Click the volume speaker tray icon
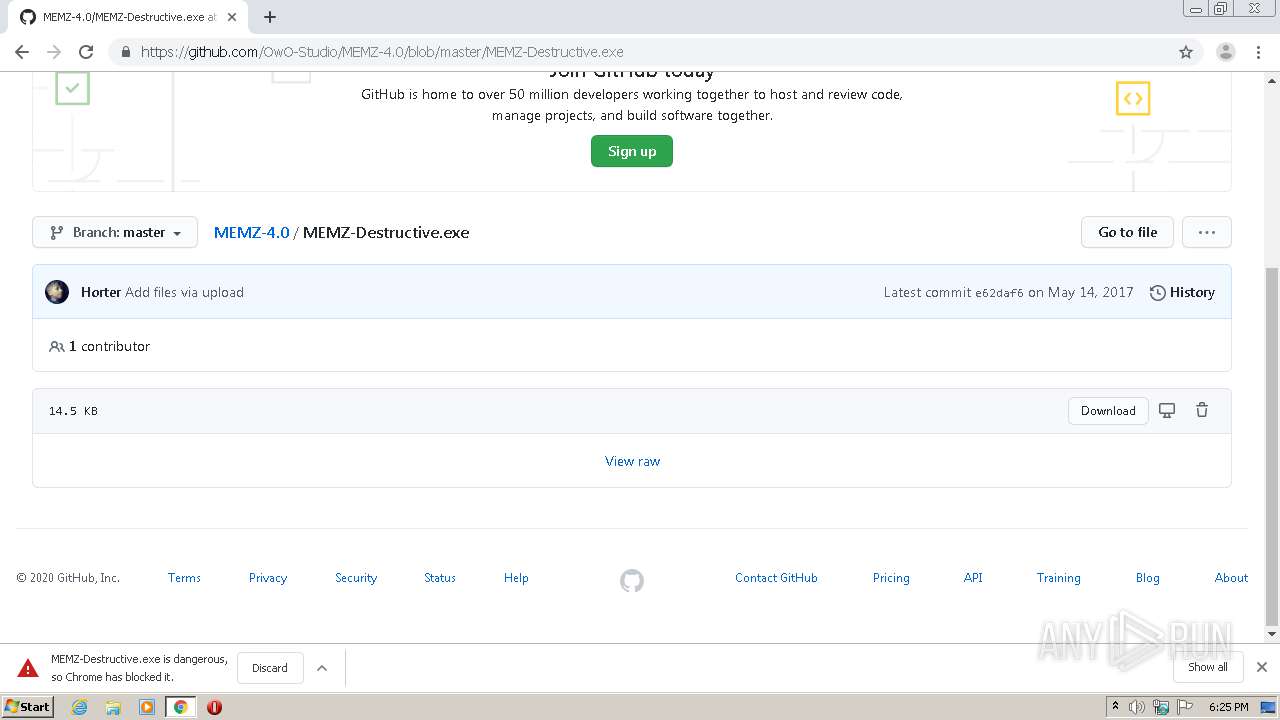 click(1137, 707)
